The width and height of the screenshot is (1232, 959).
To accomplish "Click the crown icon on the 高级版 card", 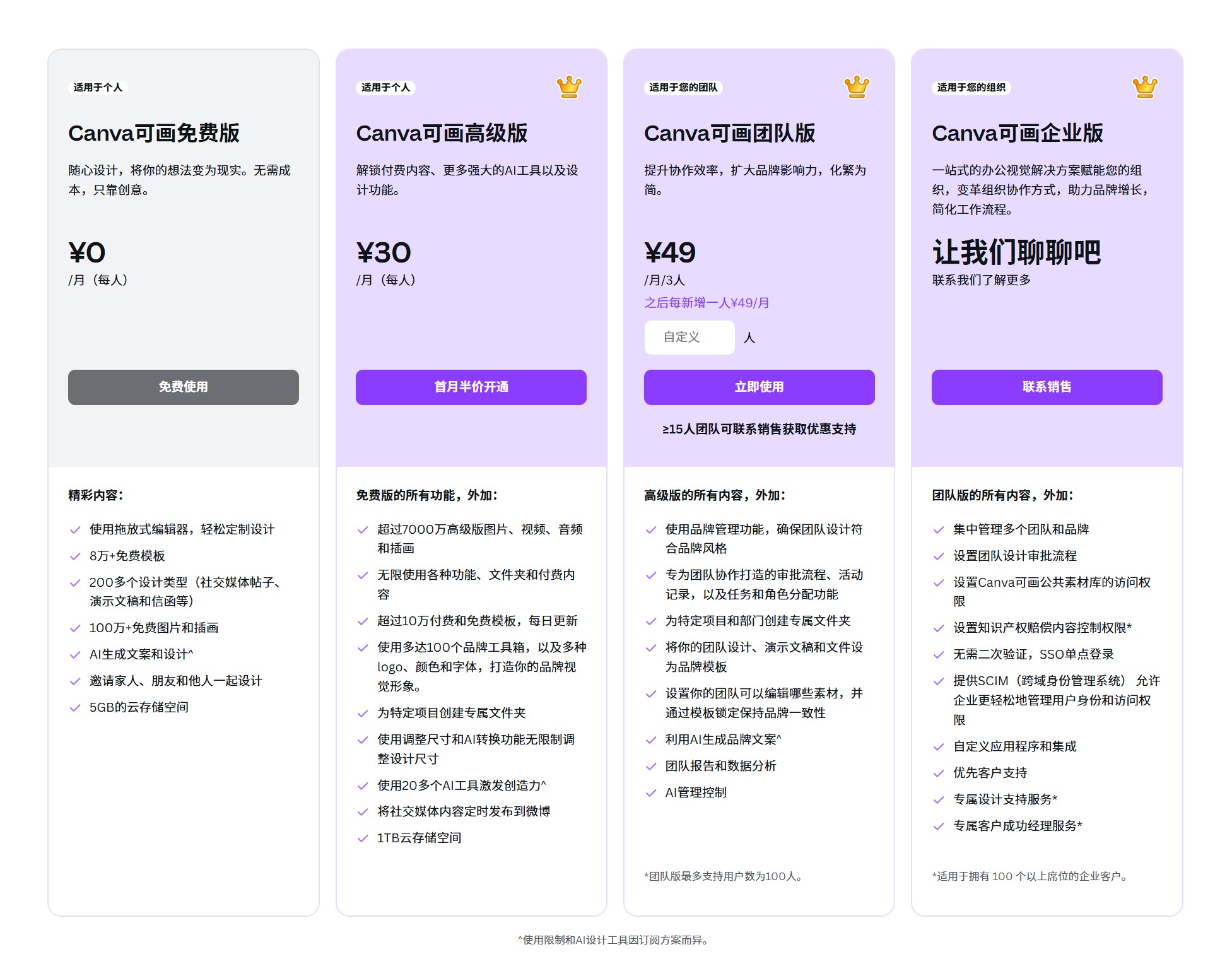I will tap(569, 87).
